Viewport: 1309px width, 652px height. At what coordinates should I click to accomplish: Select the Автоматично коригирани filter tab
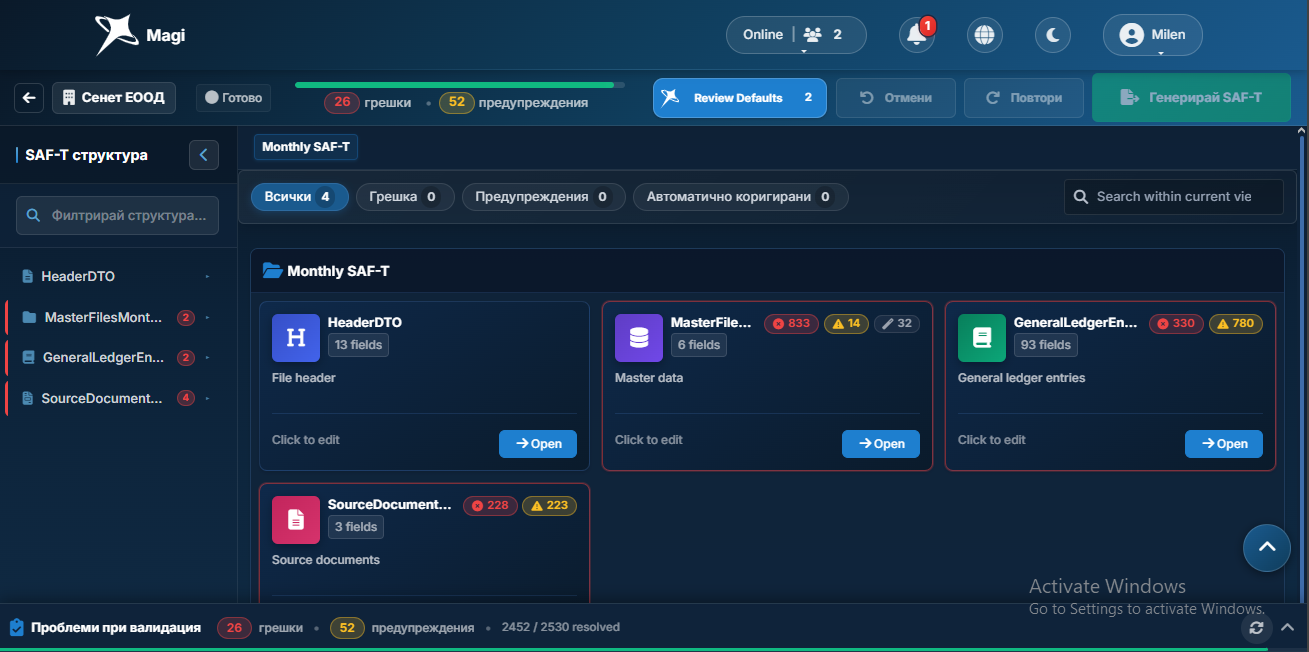coord(740,197)
